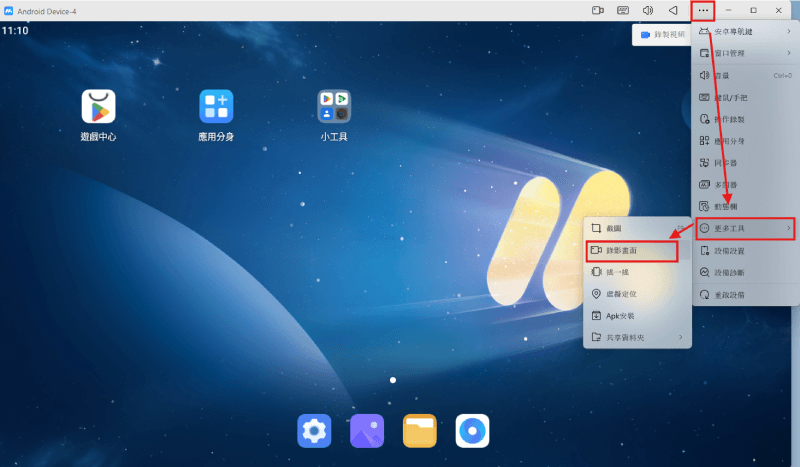Open 設備設置 device settings menu item
Viewport: 800px width, 467px height.
tap(745, 251)
